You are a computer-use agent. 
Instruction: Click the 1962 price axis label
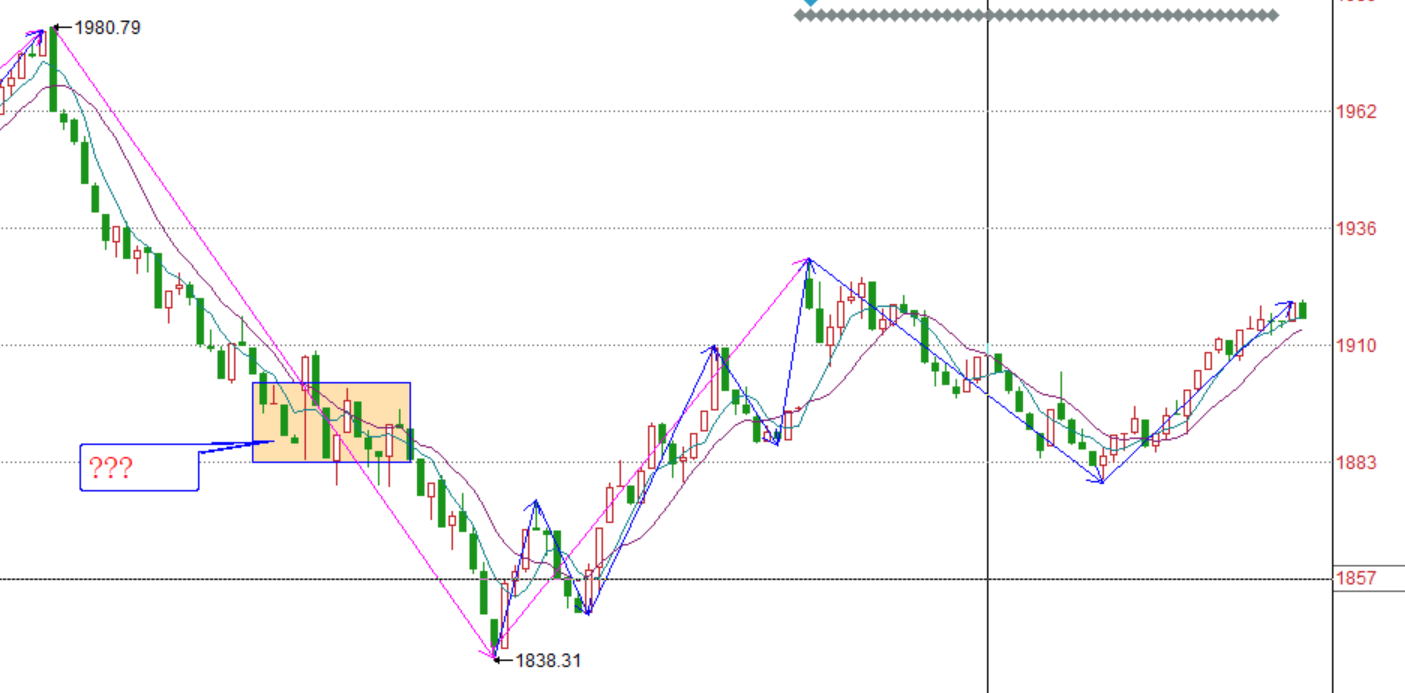pos(1357,111)
